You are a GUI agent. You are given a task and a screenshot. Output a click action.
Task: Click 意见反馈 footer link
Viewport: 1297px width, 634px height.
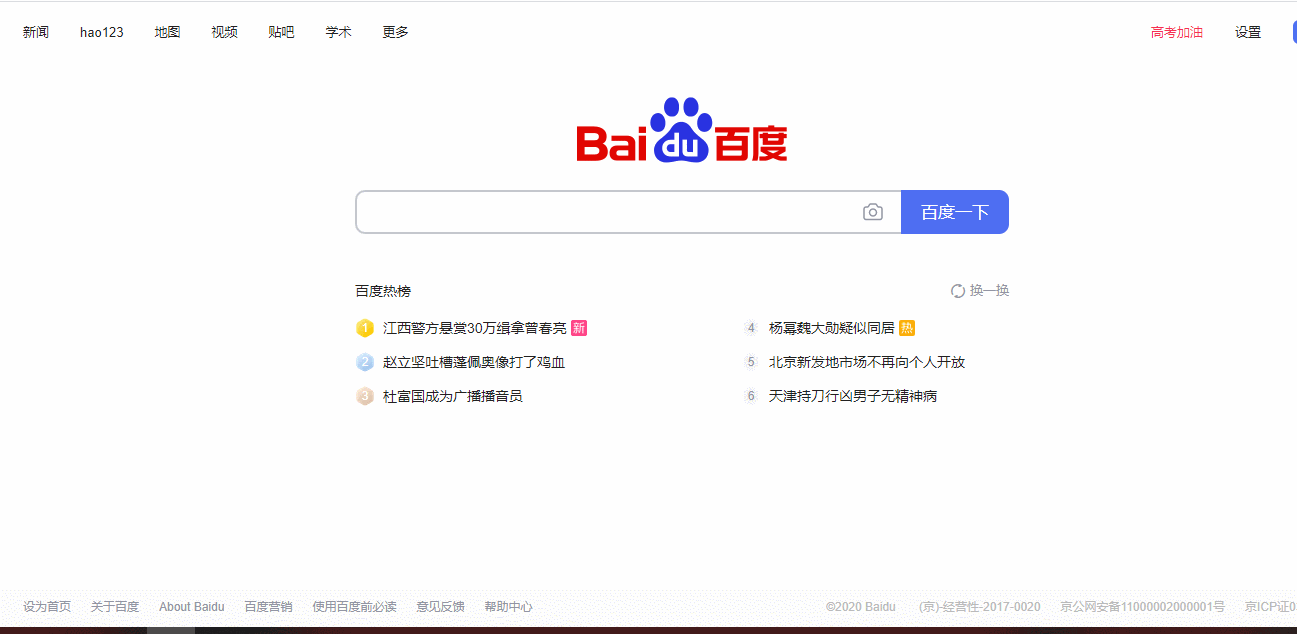pos(440,607)
